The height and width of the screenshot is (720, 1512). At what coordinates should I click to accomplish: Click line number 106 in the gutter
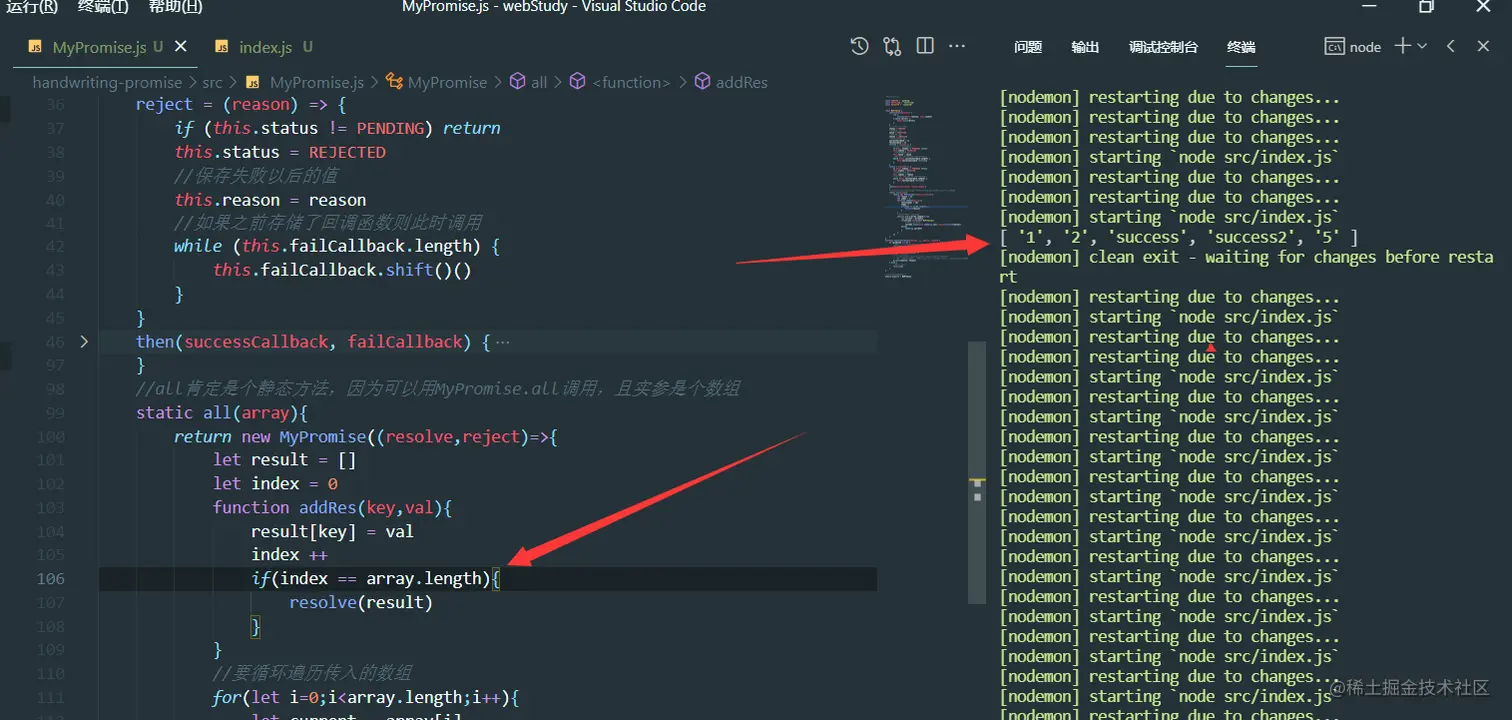(50, 578)
